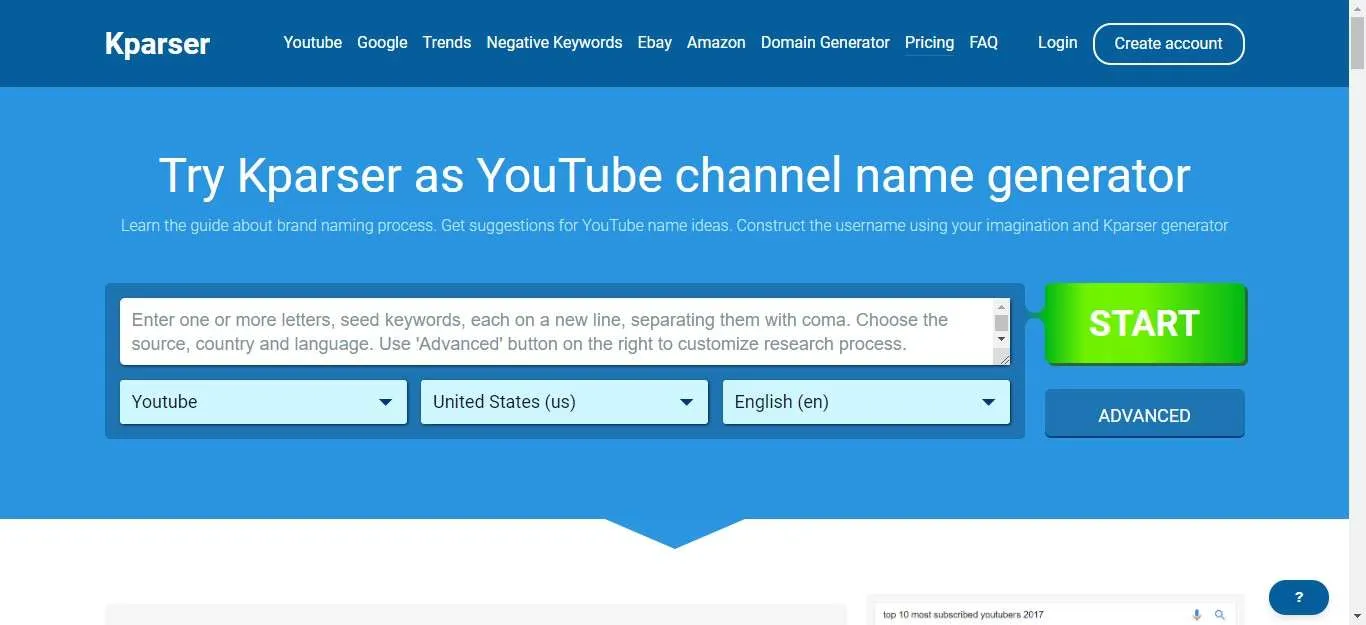The image size is (1366, 625).
Task: Select Ebay in the navigation
Action: pos(654,42)
